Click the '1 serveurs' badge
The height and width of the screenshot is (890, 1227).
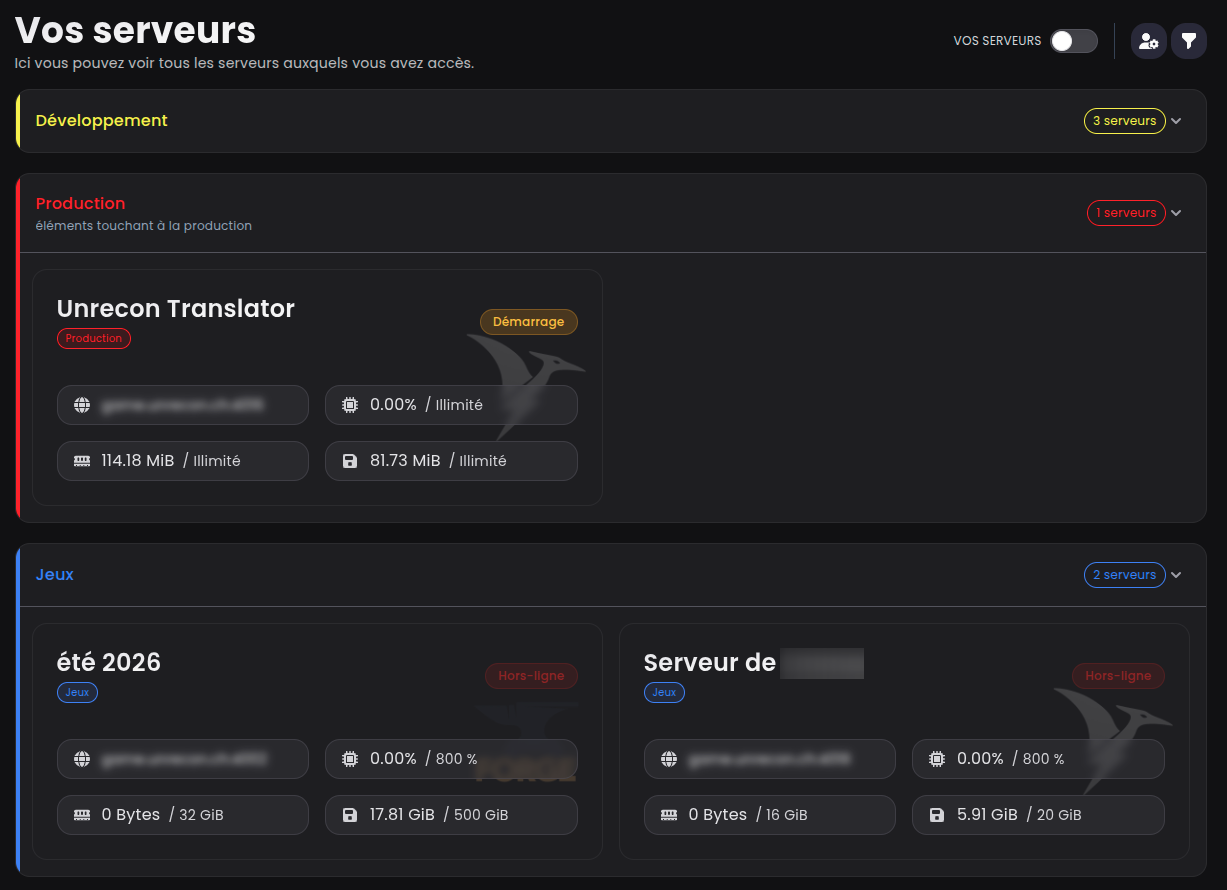[x=1126, y=213]
